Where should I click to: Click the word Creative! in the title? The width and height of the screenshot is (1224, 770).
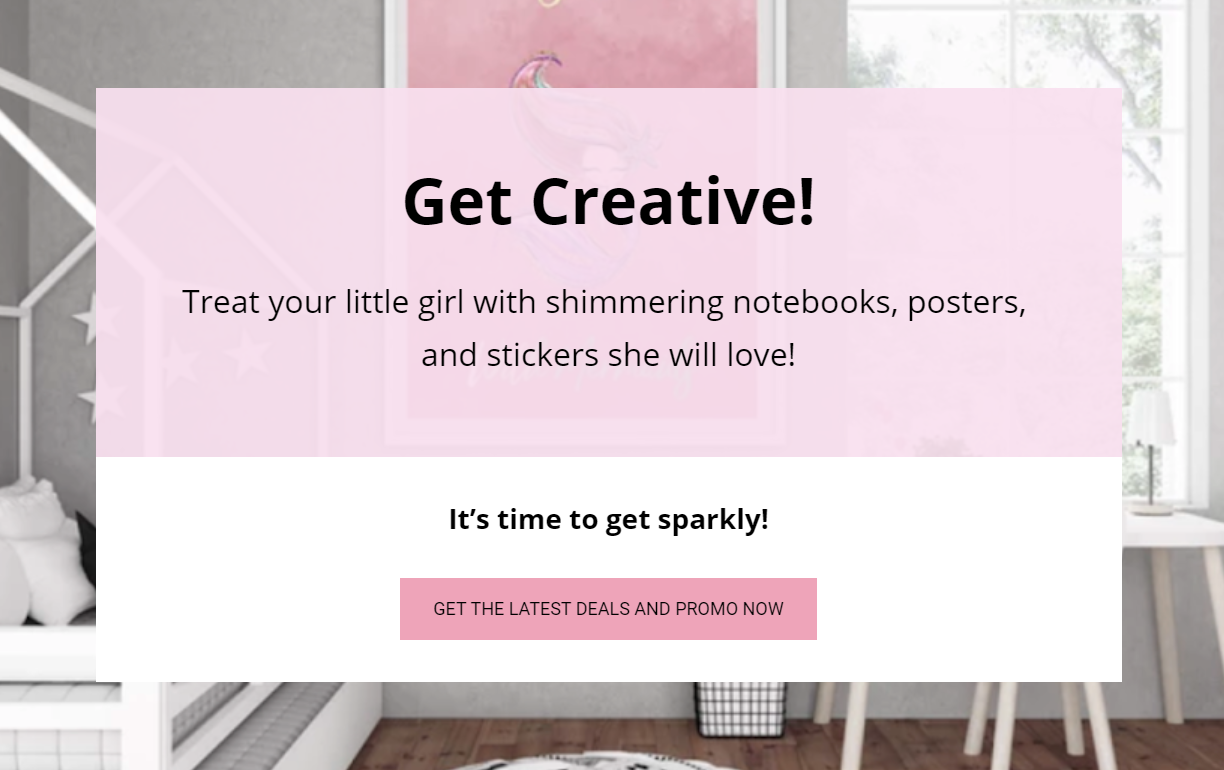[x=673, y=201]
